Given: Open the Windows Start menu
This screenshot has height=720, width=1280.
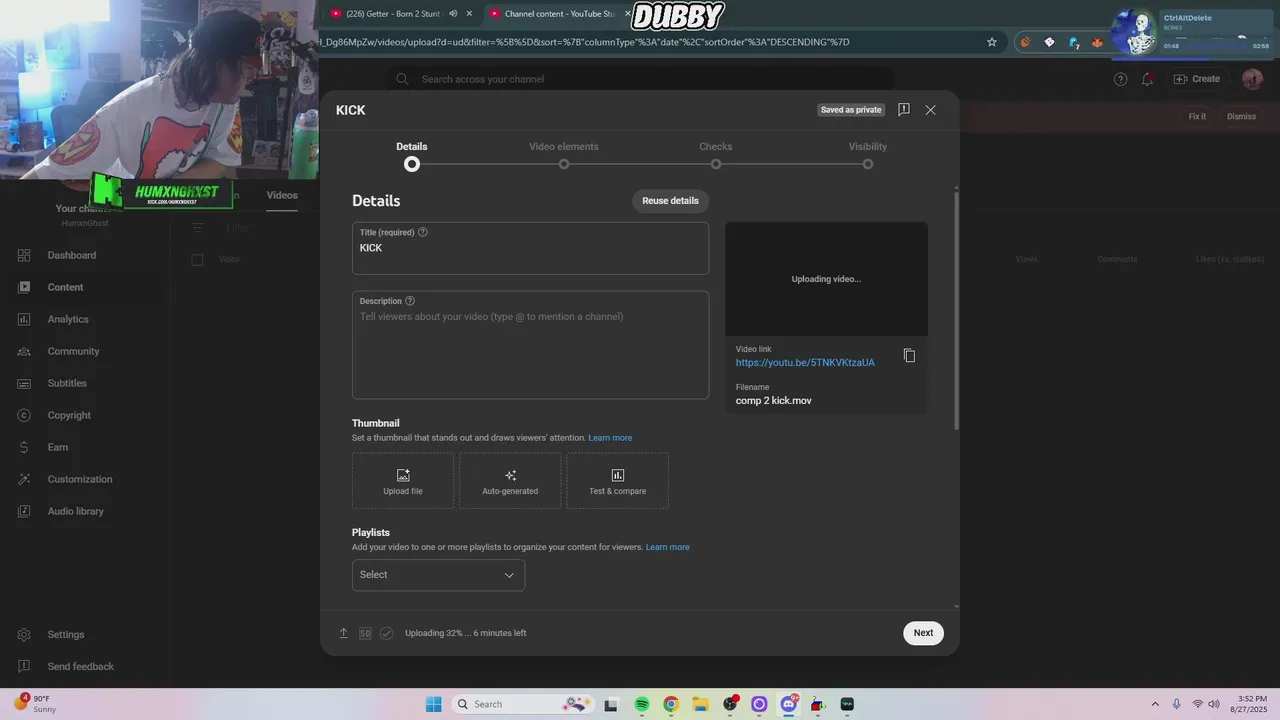Looking at the screenshot, I should coord(433,704).
